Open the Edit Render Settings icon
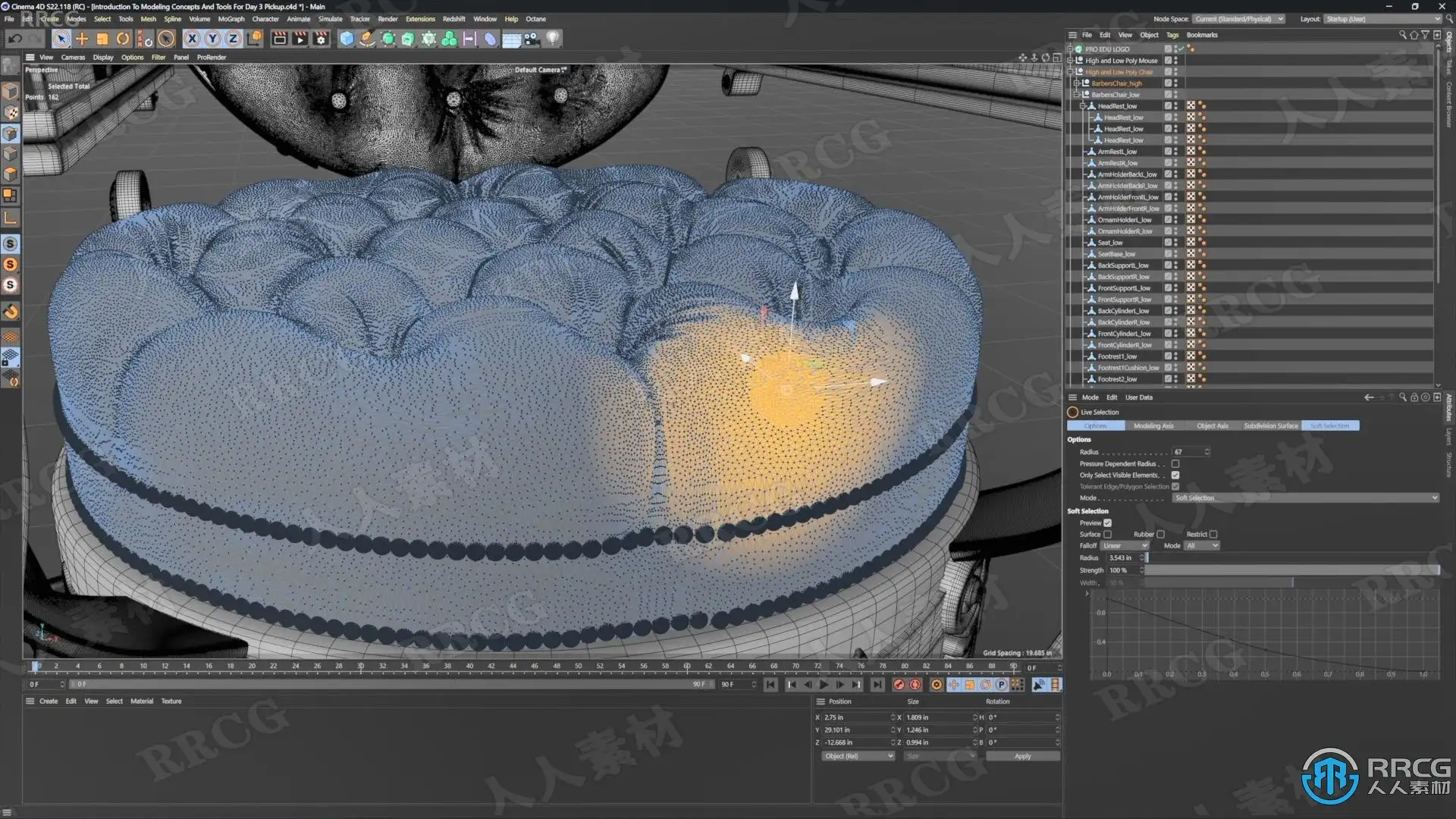 click(x=321, y=39)
